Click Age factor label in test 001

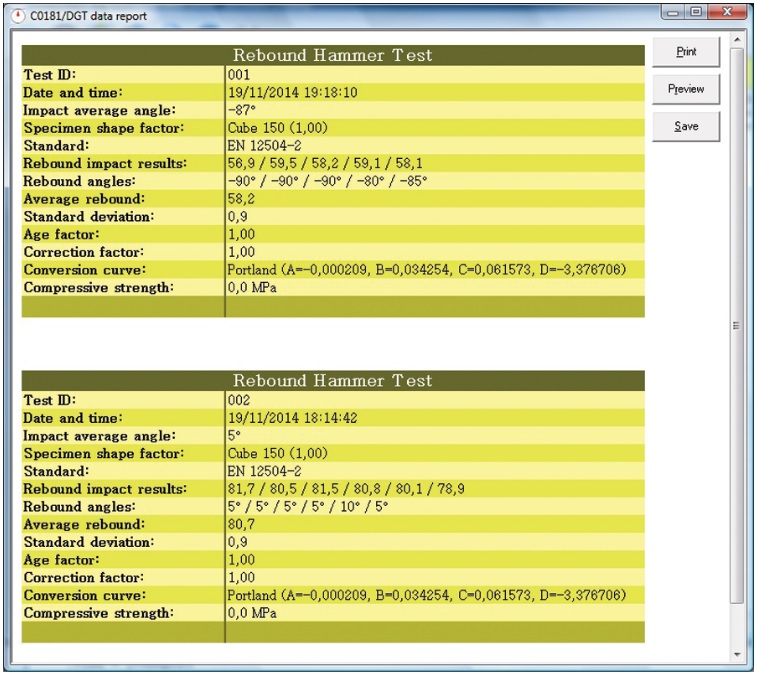coord(61,234)
